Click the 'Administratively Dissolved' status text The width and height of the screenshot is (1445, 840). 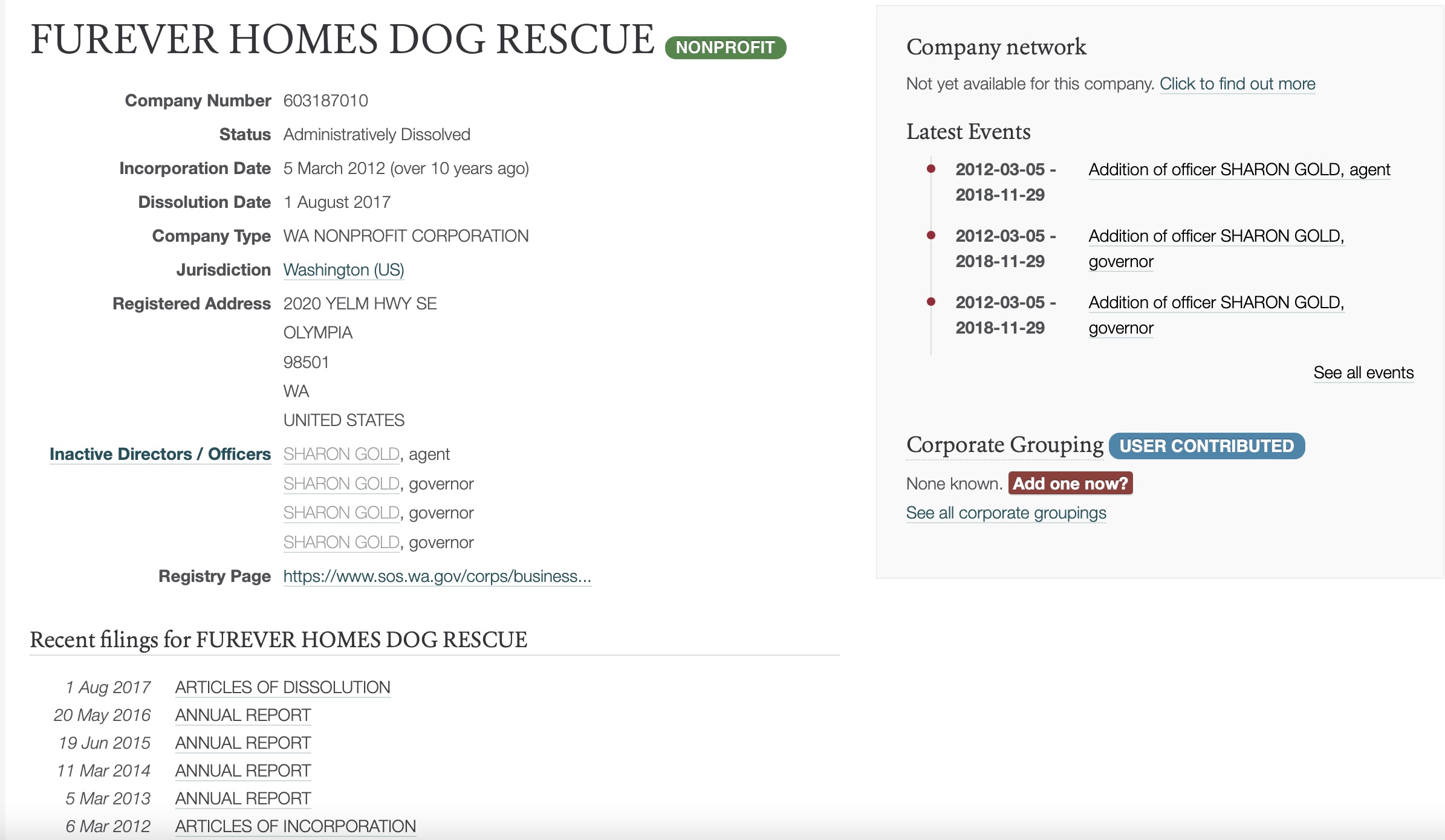[x=377, y=134]
